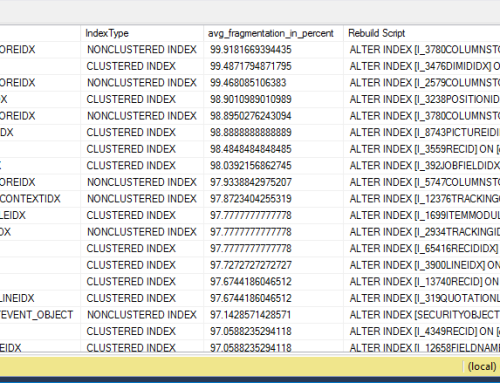Click the (local) server status bar entry
This screenshot has height=383, width=500.
pyautogui.click(x=482, y=367)
